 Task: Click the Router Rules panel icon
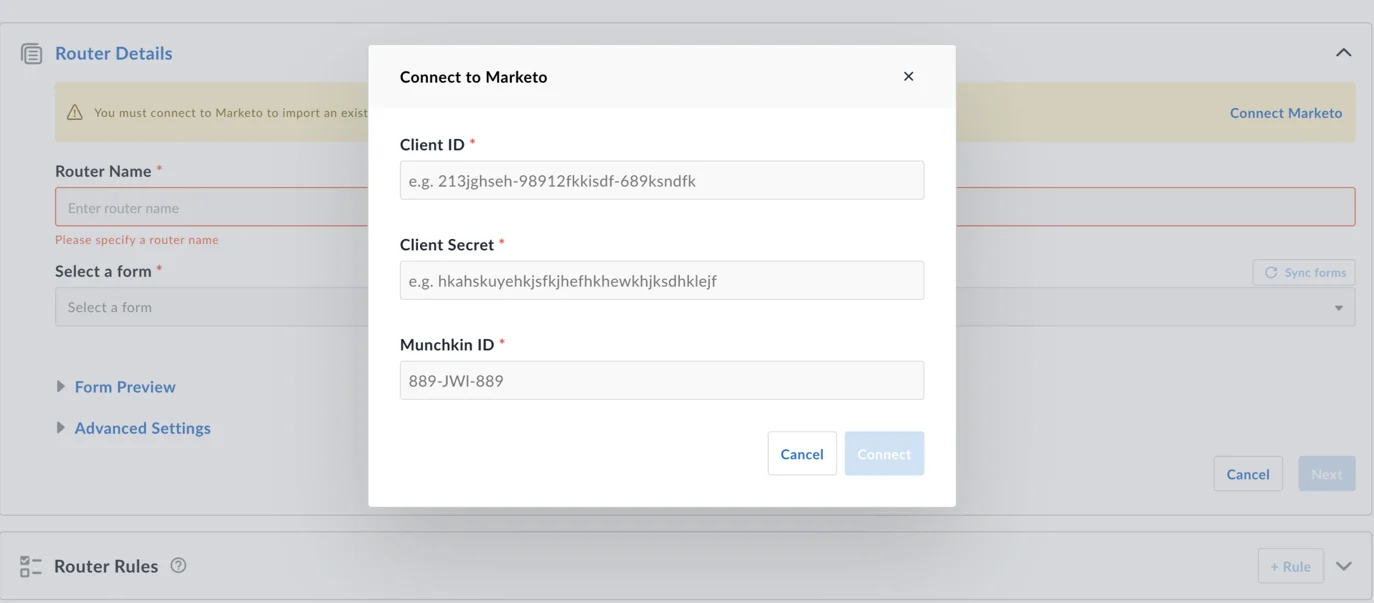pyautogui.click(x=31, y=565)
